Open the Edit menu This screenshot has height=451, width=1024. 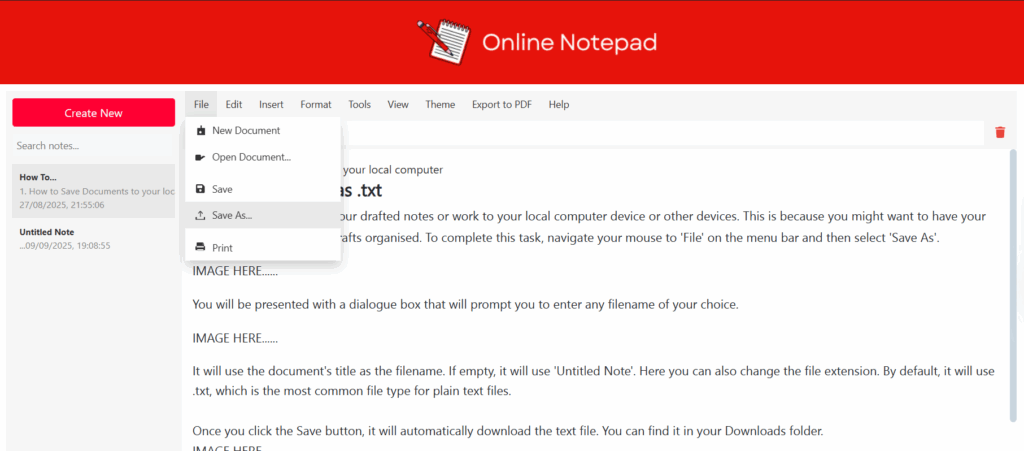[233, 104]
